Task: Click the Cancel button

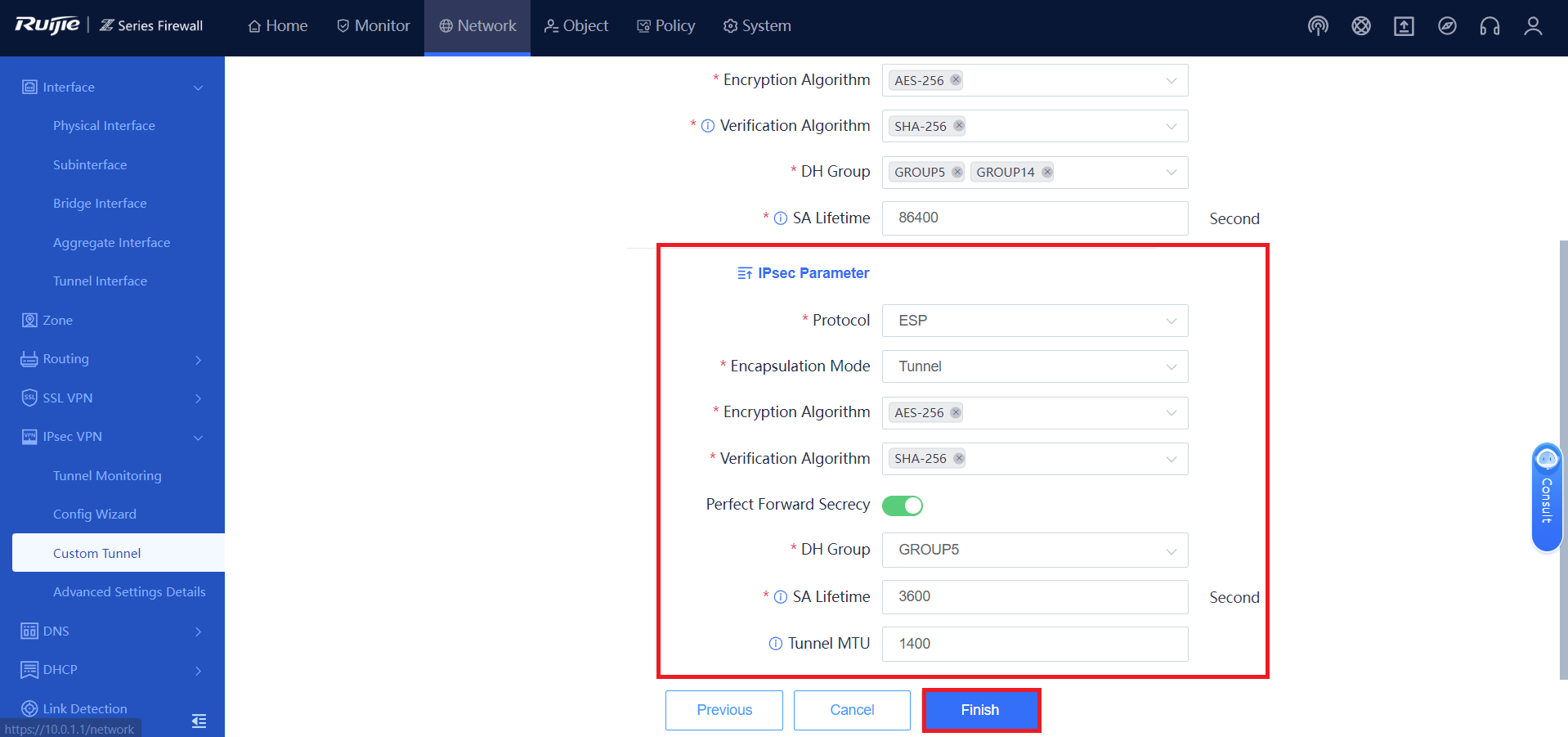Action: pyautogui.click(x=852, y=710)
